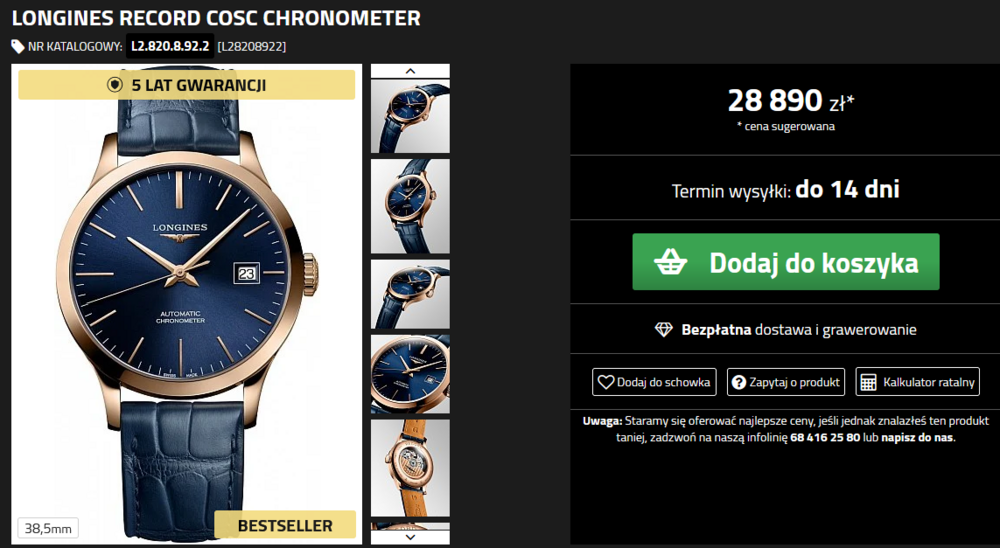Click the heart icon for Dodaj do schowka
The width and height of the screenshot is (1000, 548).
point(606,382)
